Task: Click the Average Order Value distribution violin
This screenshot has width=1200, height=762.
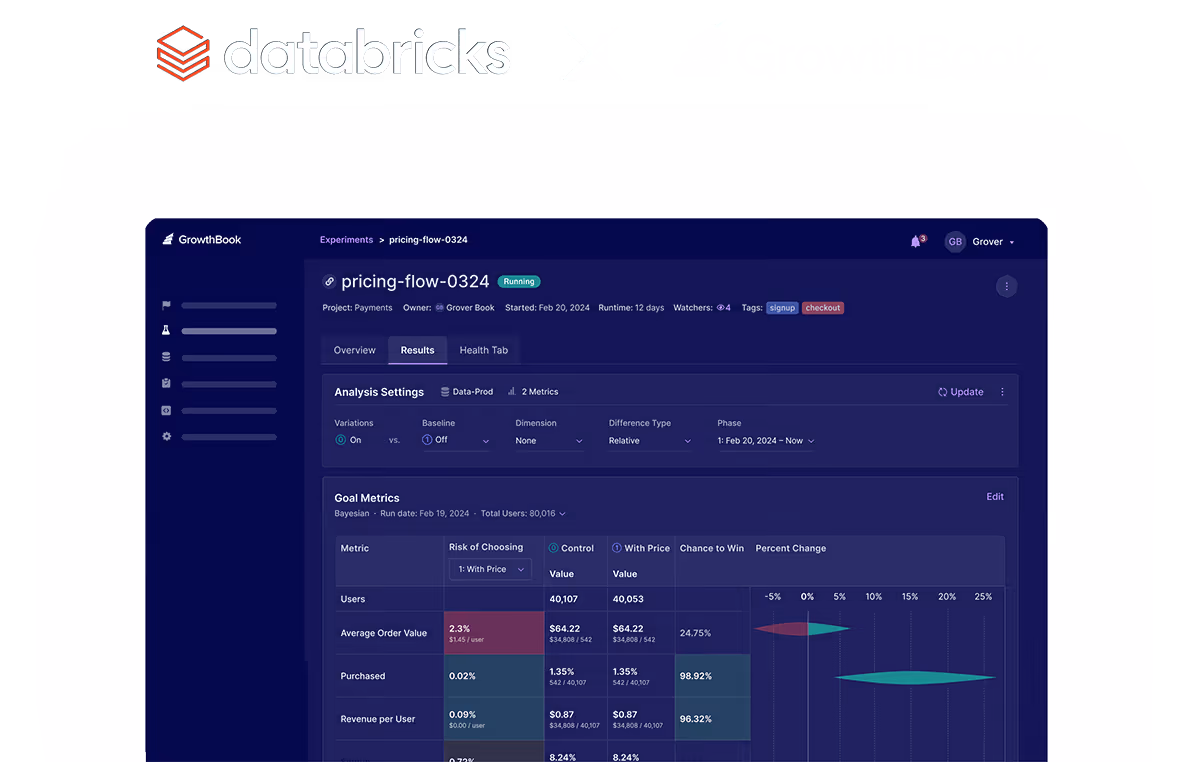Action: [x=801, y=629]
